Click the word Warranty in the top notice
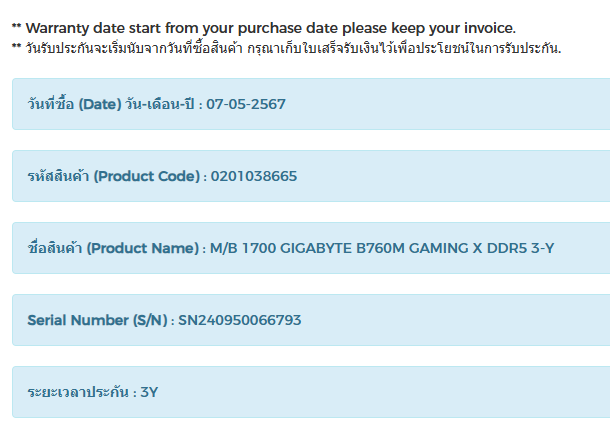The width and height of the screenshot is (610, 427). [58, 28]
